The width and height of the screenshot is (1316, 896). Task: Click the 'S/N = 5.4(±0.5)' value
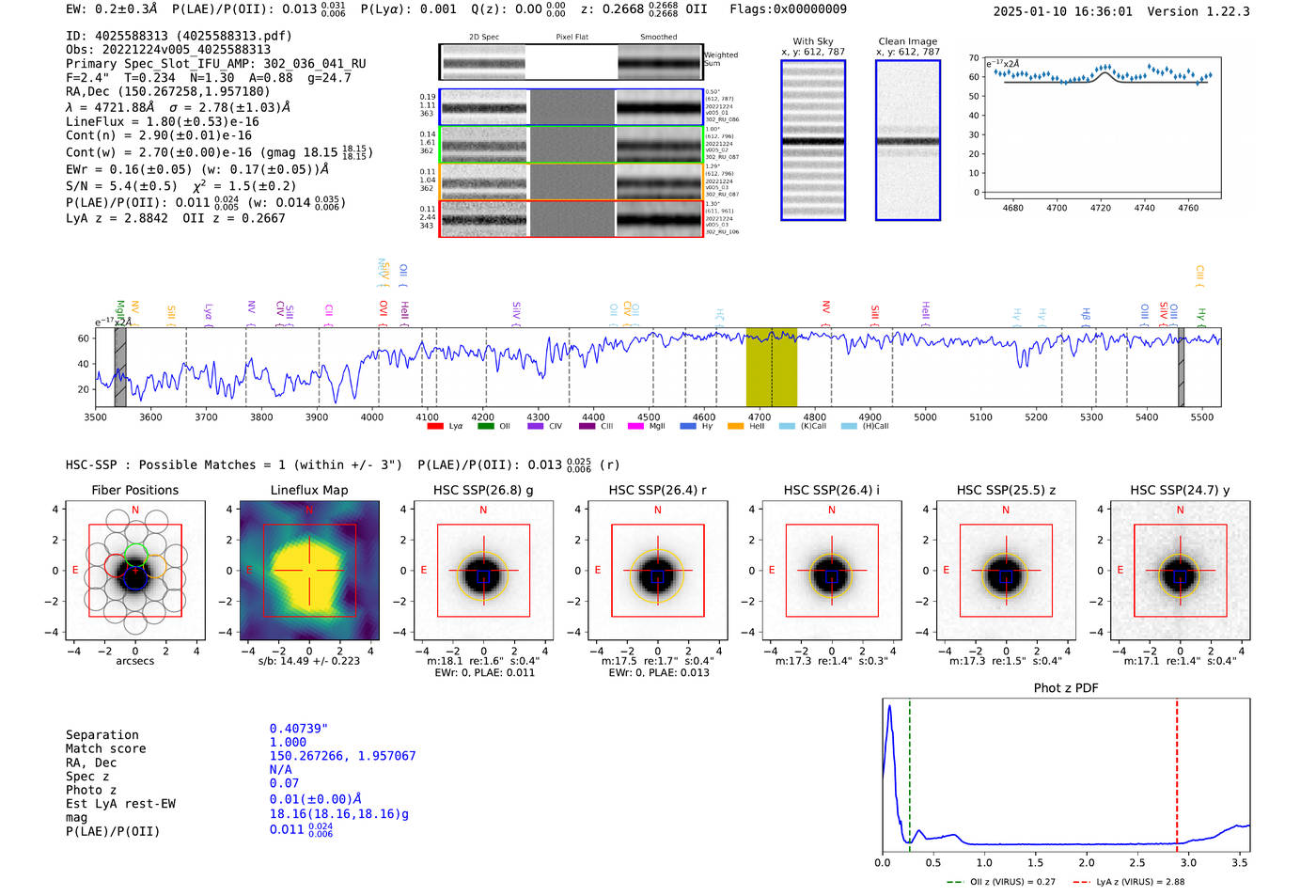tap(121, 186)
